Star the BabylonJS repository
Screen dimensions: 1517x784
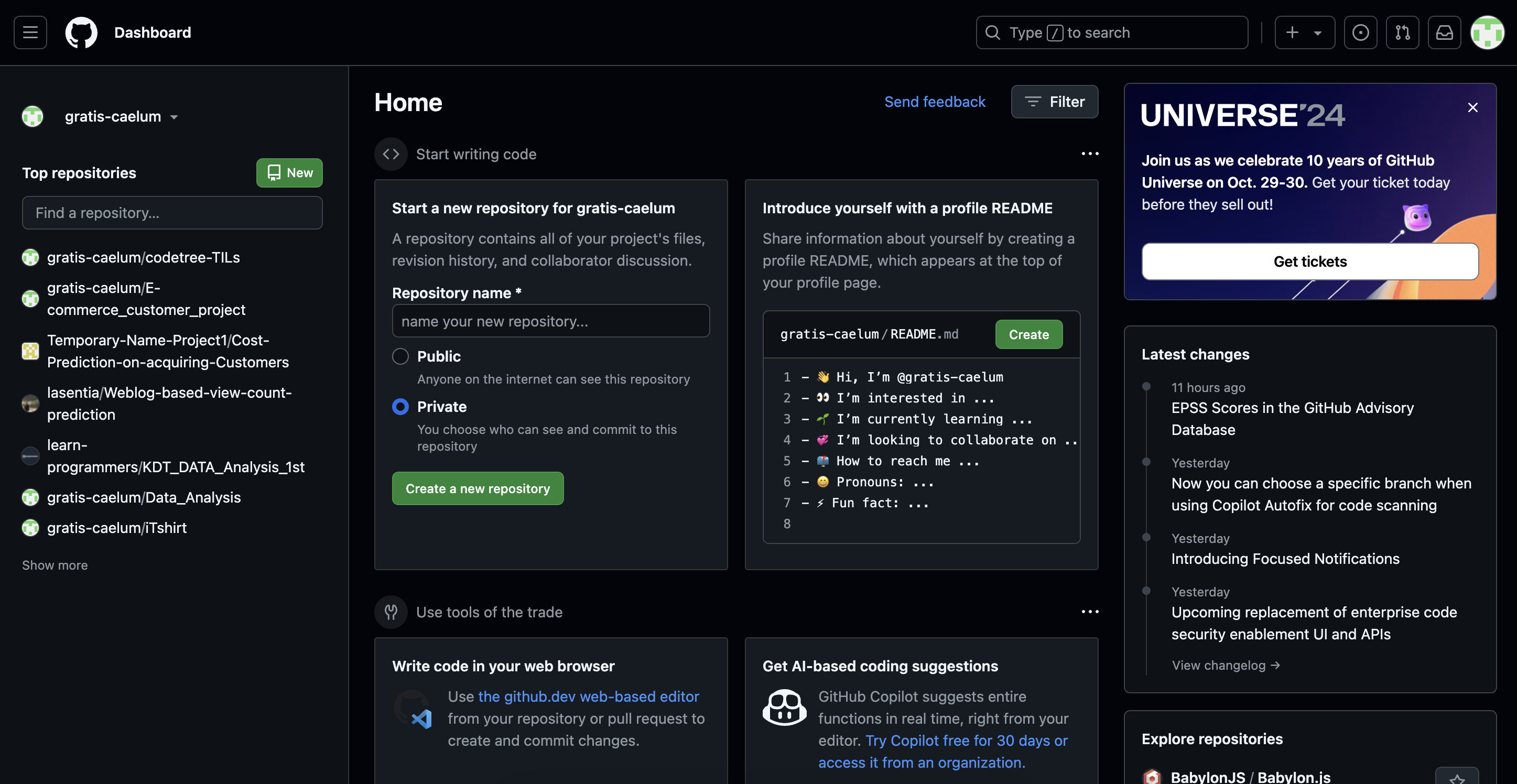pyautogui.click(x=1456, y=777)
